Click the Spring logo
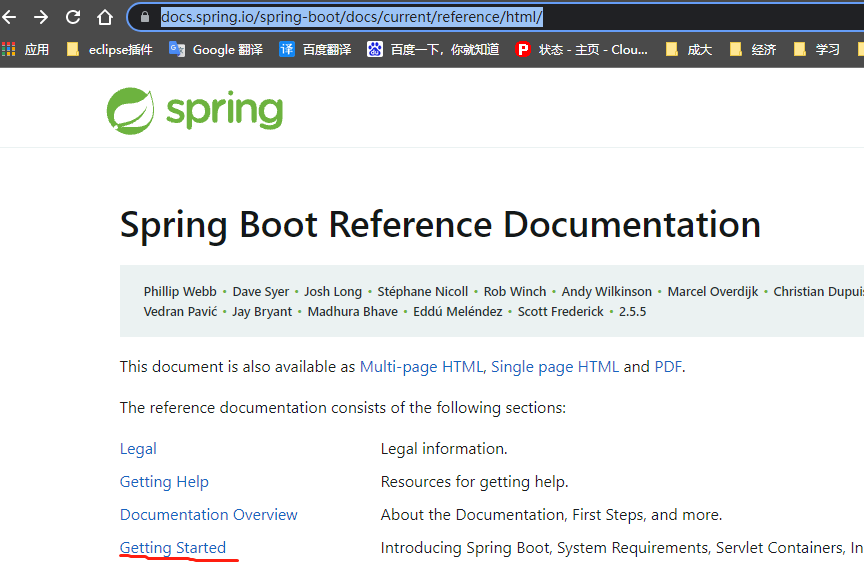This screenshot has width=864, height=563. pos(195,111)
